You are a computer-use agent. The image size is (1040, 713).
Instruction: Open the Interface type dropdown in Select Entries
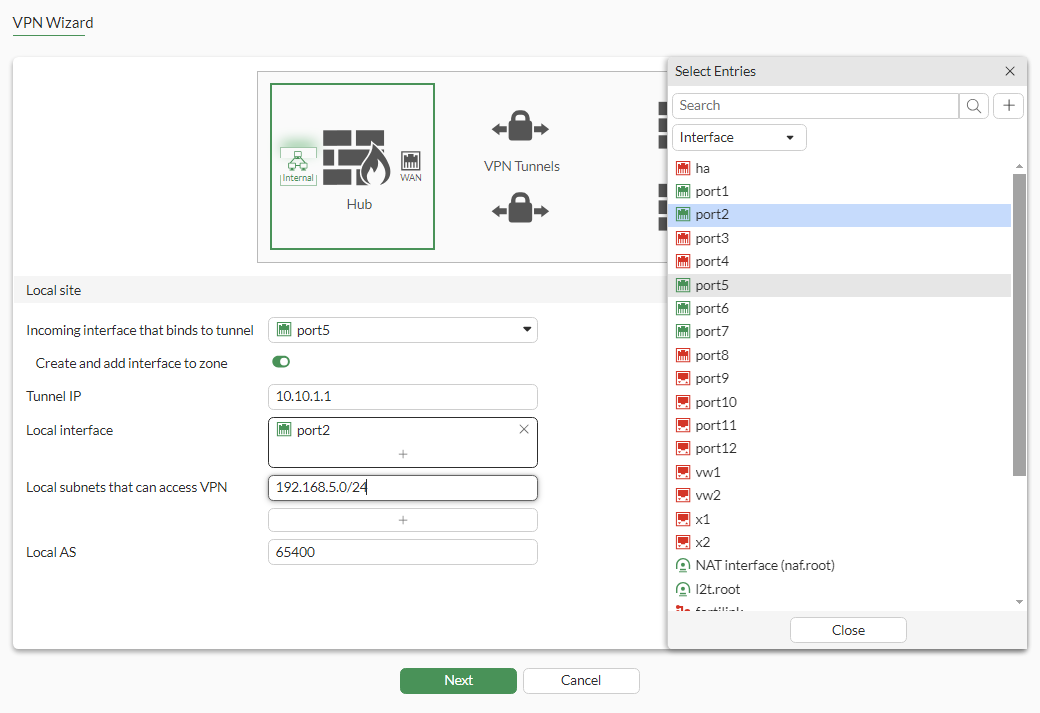coord(738,137)
